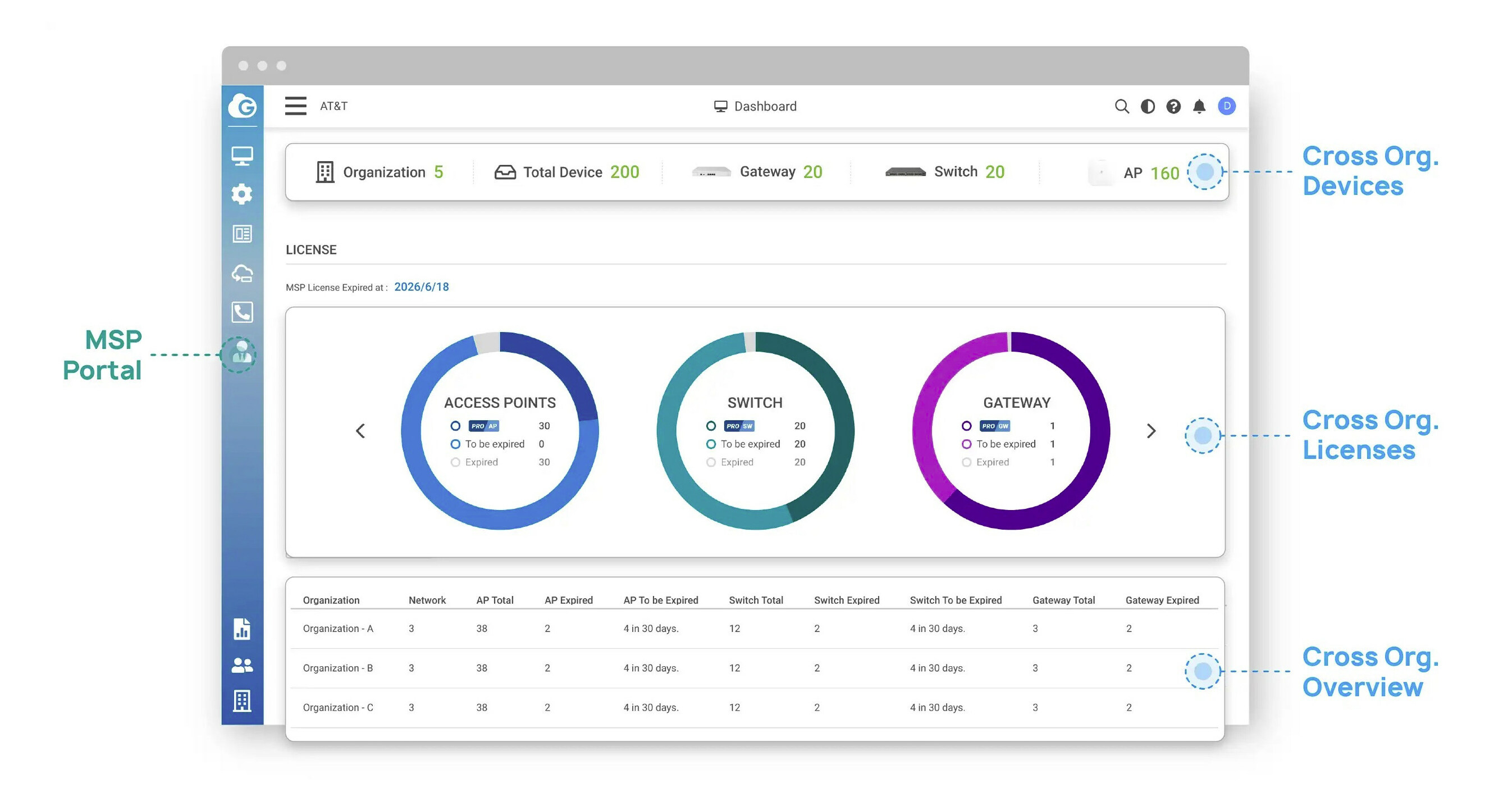
Task: Open the reports document icon near sidebar bottom
Action: point(243,629)
